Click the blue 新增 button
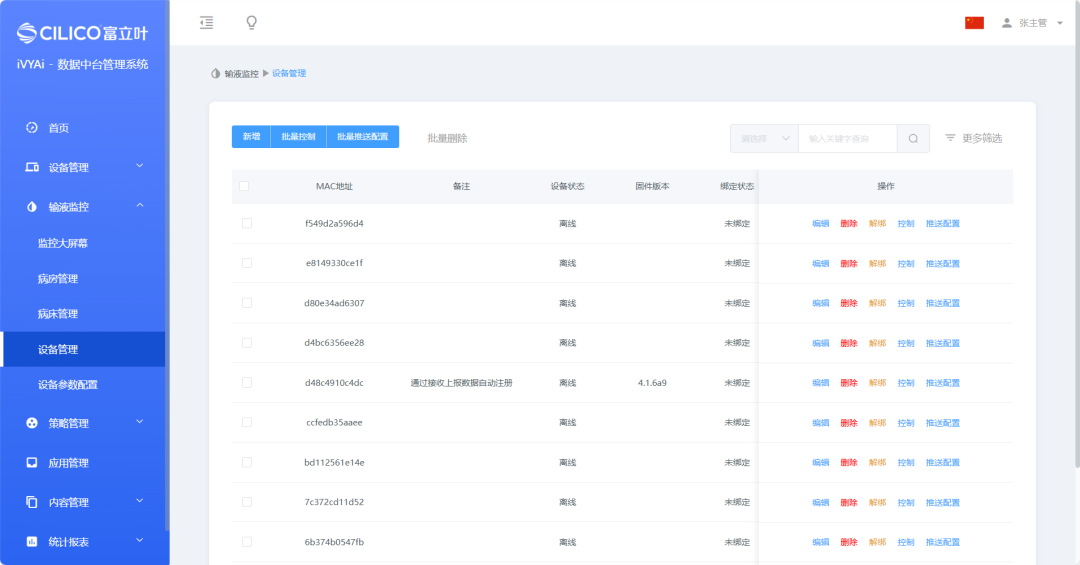Screen dimensions: 1080x565 (x=251, y=137)
